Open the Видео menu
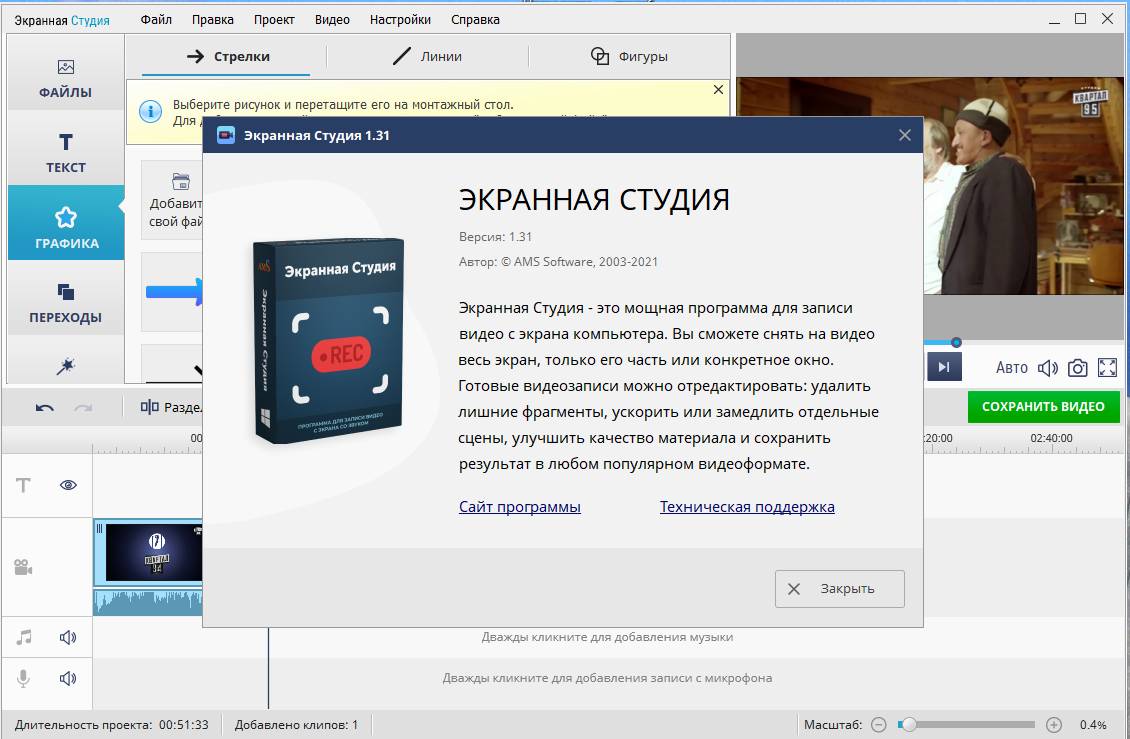Image resolution: width=1130 pixels, height=739 pixels. 332,19
